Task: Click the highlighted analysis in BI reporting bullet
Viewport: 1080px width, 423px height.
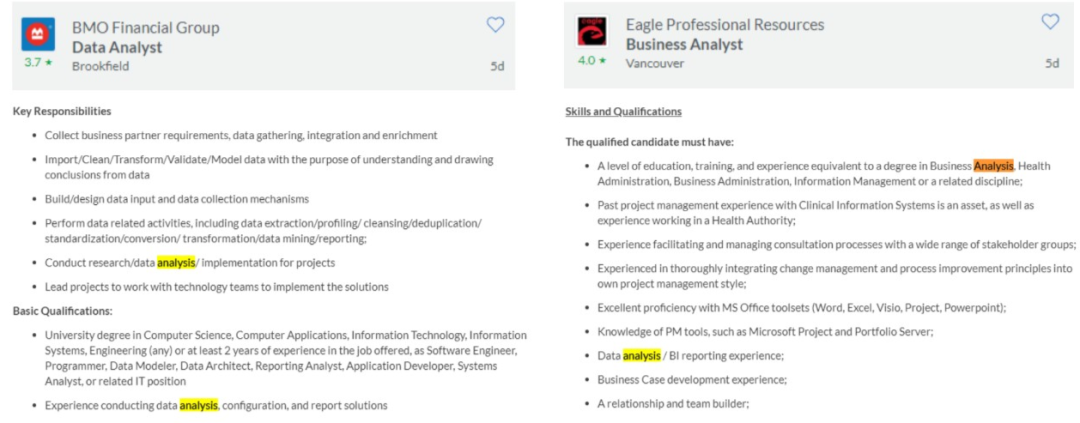Action: tap(641, 355)
